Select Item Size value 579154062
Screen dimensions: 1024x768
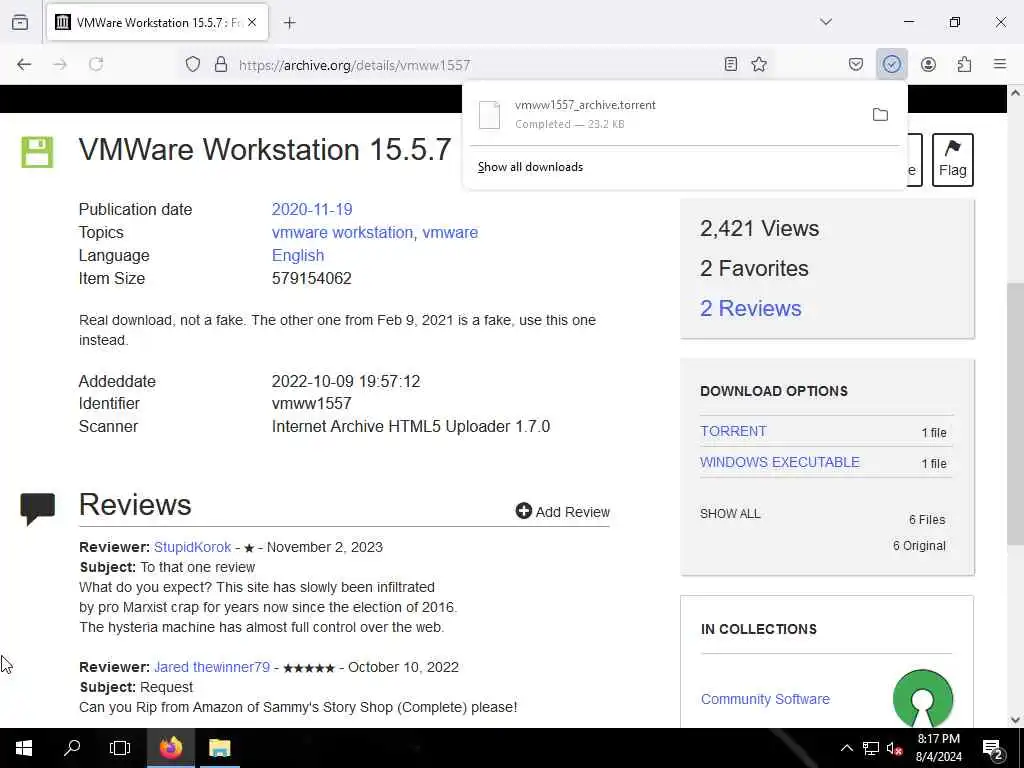312,279
